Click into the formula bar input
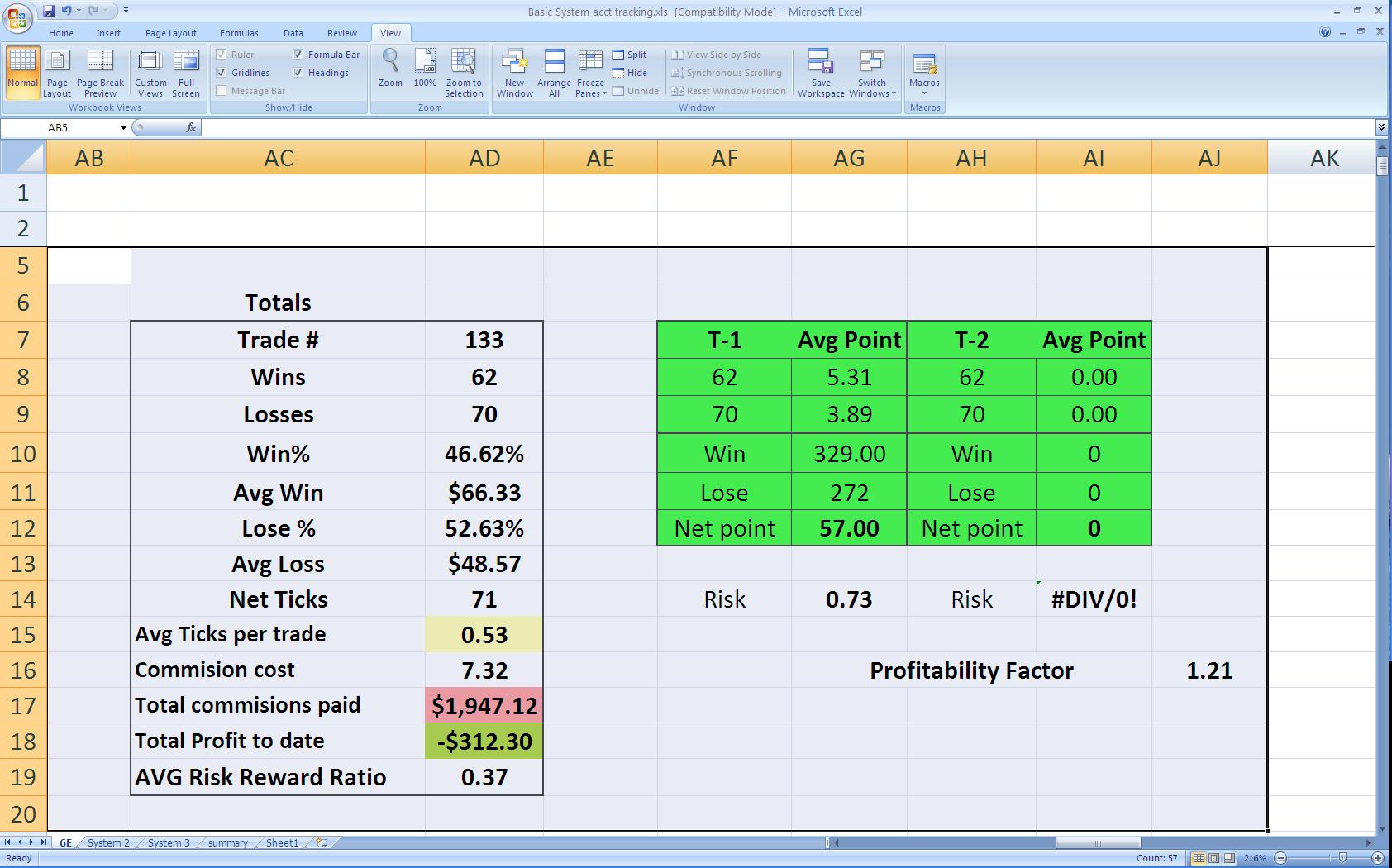 (788, 127)
